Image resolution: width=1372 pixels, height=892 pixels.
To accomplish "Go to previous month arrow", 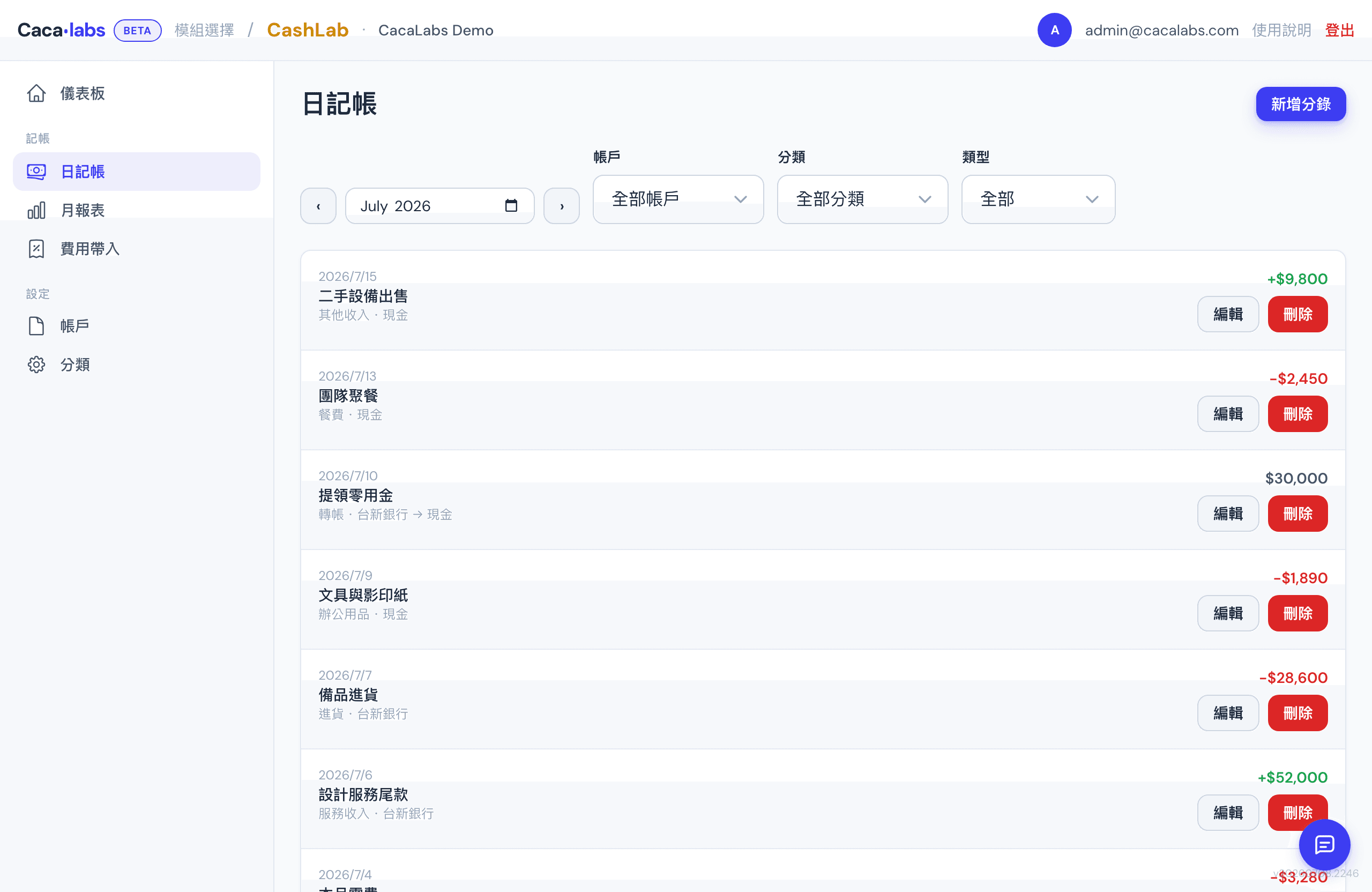I will pos(318,206).
